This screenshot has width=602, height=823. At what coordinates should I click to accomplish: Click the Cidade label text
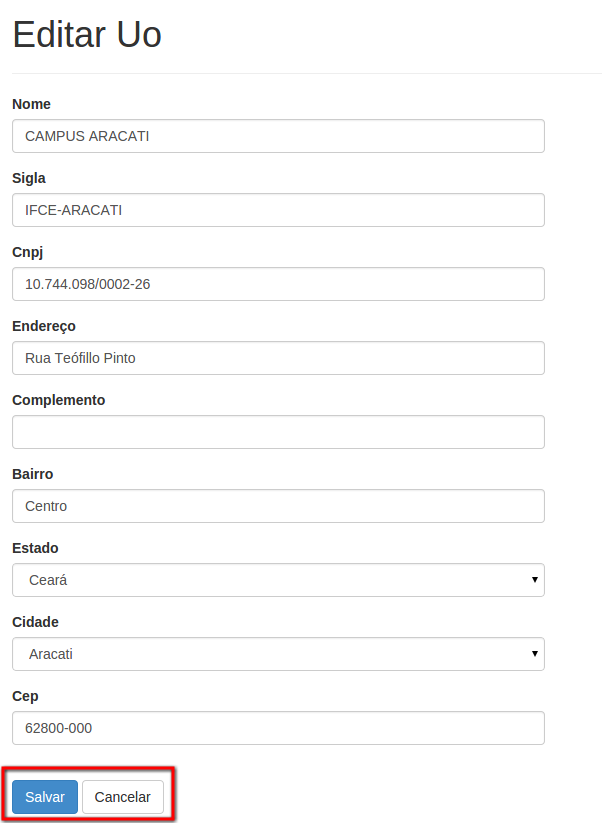pos(35,622)
